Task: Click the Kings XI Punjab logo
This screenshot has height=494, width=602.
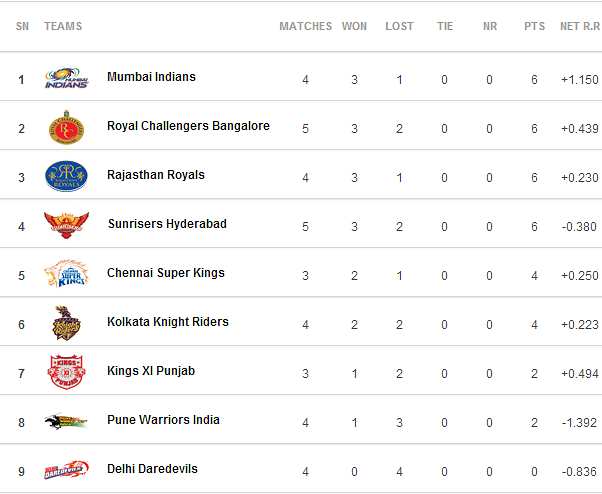Action: 66,372
